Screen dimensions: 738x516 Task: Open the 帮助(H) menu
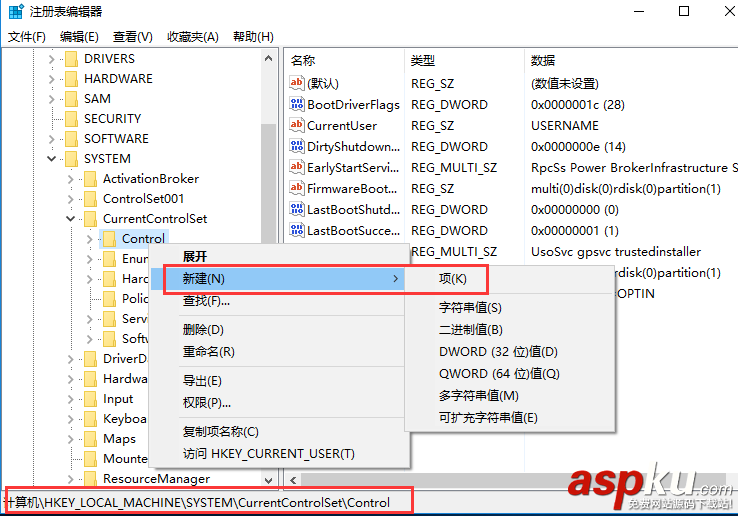coord(253,37)
